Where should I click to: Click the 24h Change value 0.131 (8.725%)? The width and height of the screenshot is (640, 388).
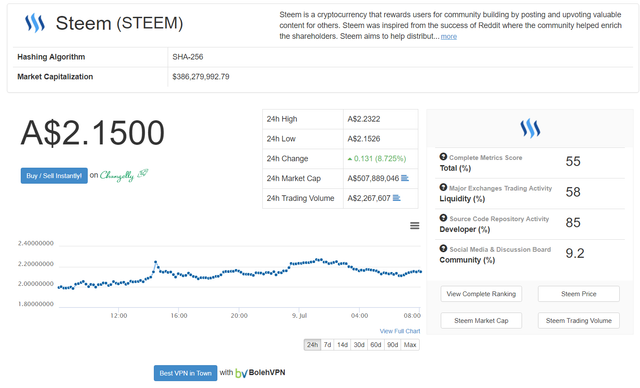coord(380,158)
